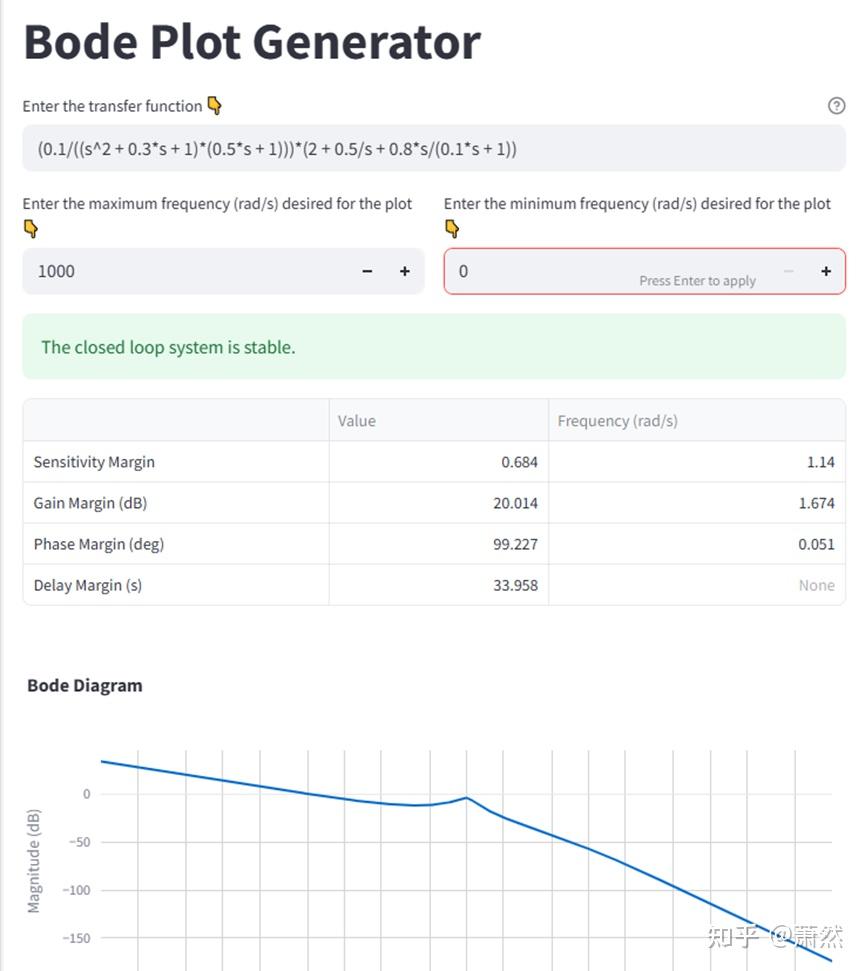Viewport: 865px width, 971px height.
Task: Click the "Frequency (rad/s)" column header
Action: coord(617,421)
